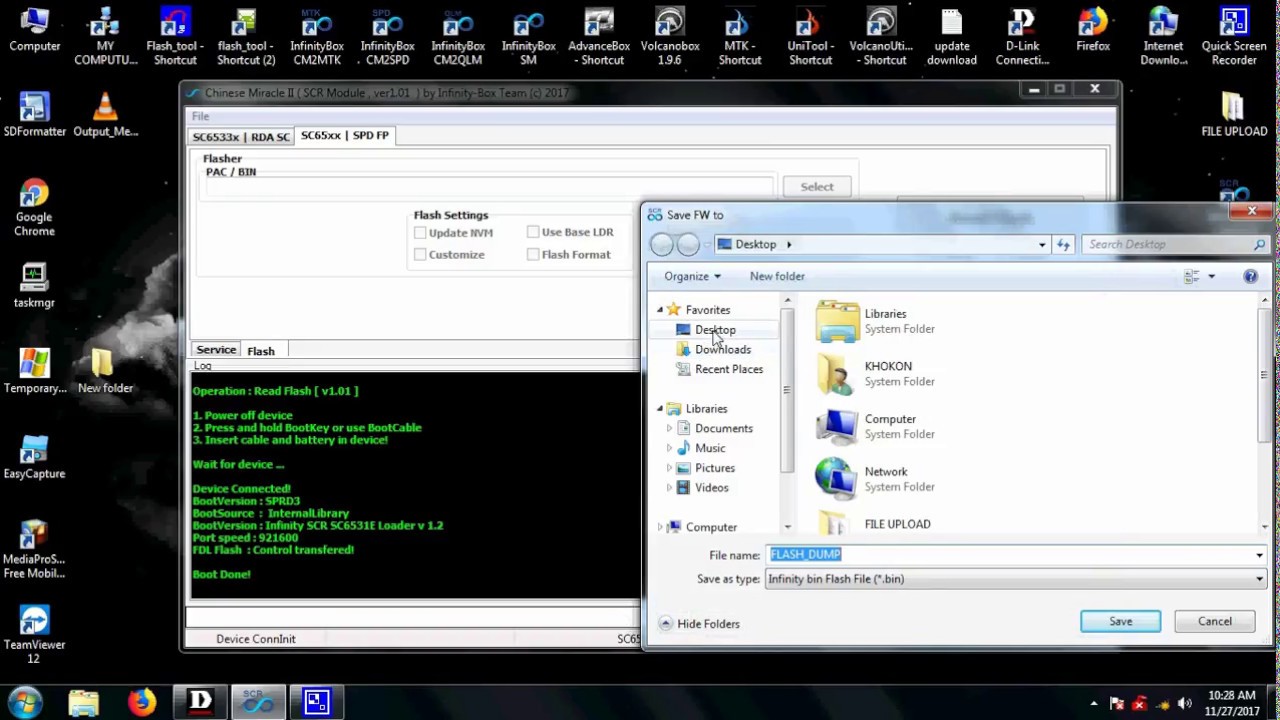
Task: Collapse the Libraries tree node
Action: pos(660,409)
